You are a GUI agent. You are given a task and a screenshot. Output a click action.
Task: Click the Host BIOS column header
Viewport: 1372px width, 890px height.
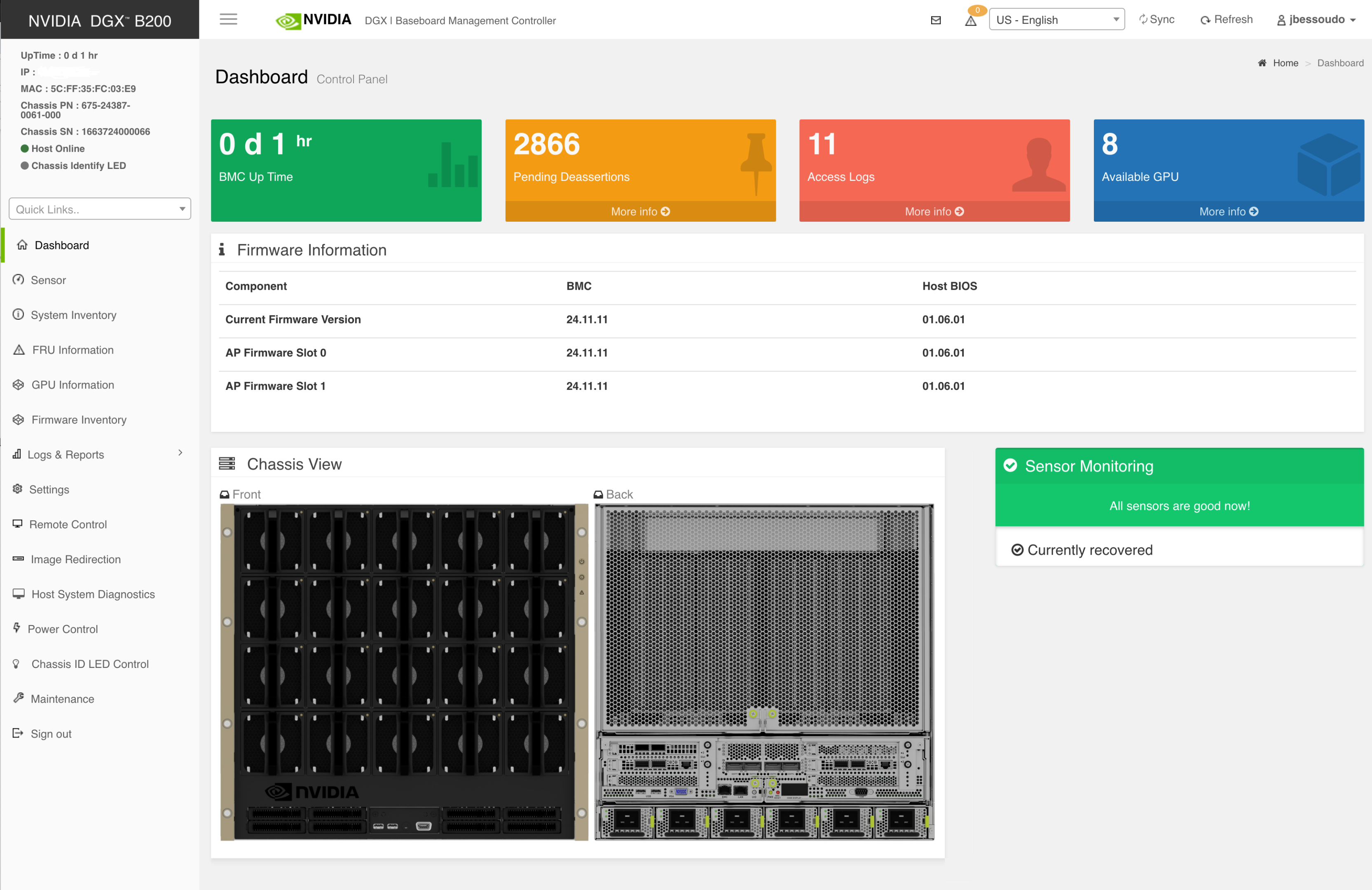pos(949,286)
